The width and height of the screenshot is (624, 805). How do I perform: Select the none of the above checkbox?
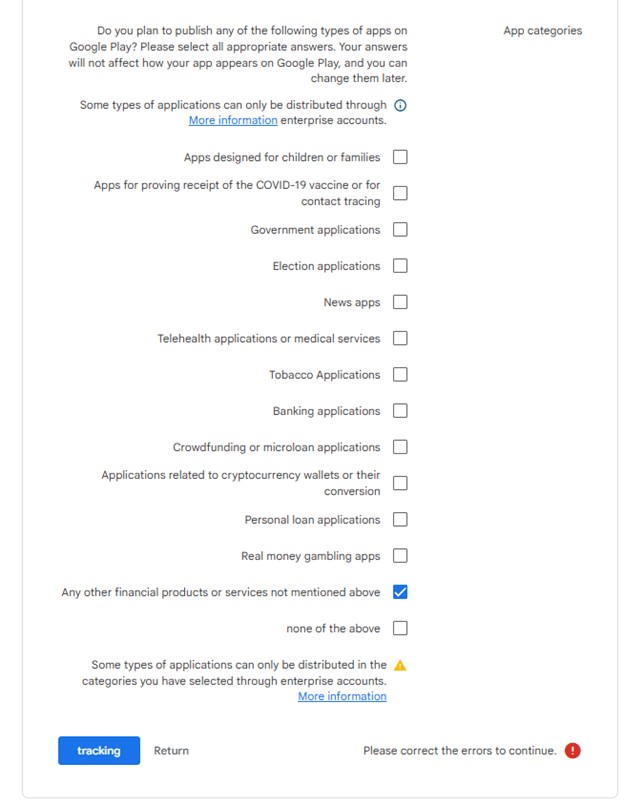(x=400, y=629)
